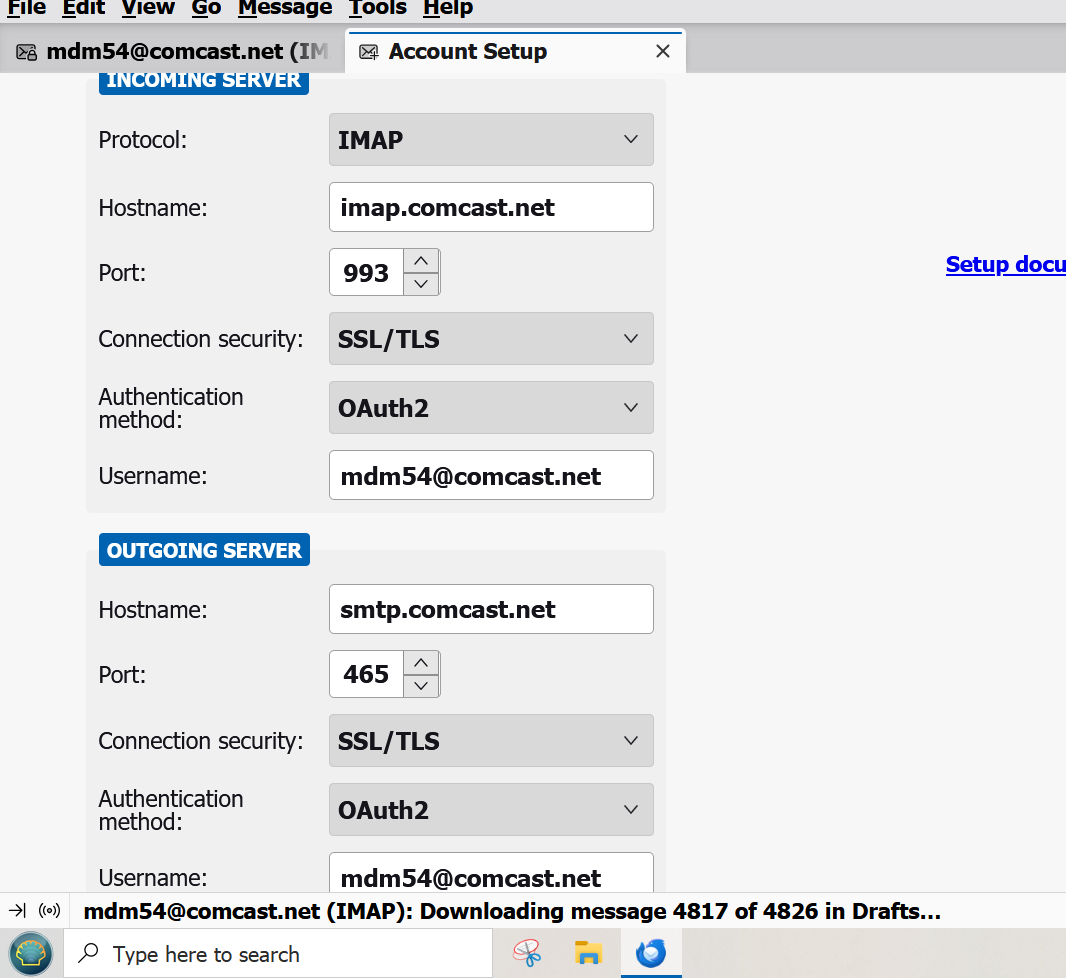Click the incoming Port field 993

[x=367, y=273]
